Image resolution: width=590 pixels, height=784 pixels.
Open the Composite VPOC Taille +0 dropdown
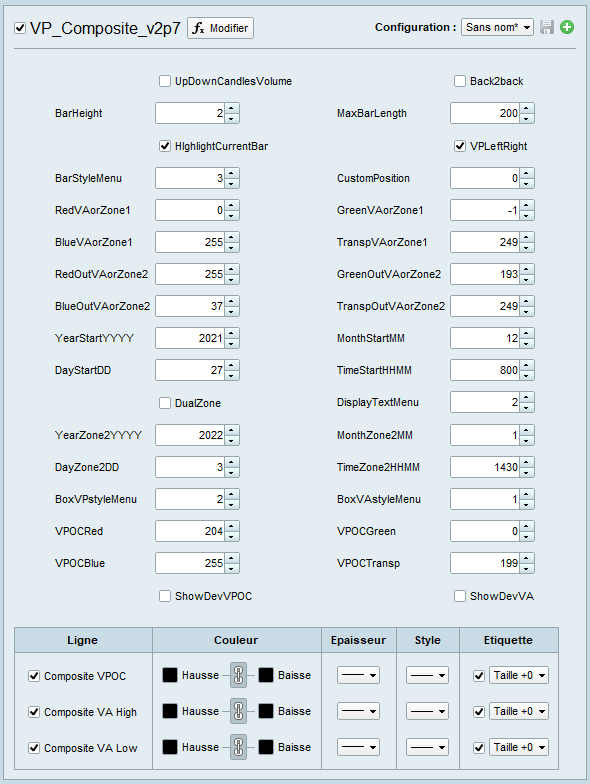pos(518,675)
